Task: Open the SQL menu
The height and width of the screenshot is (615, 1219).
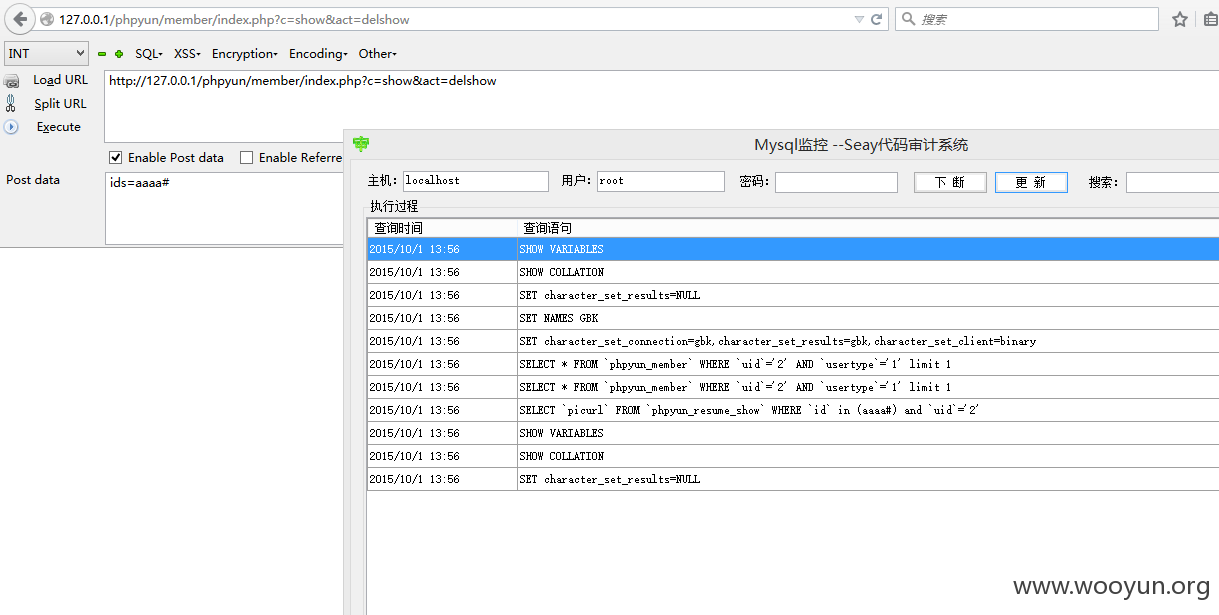Action: [149, 54]
